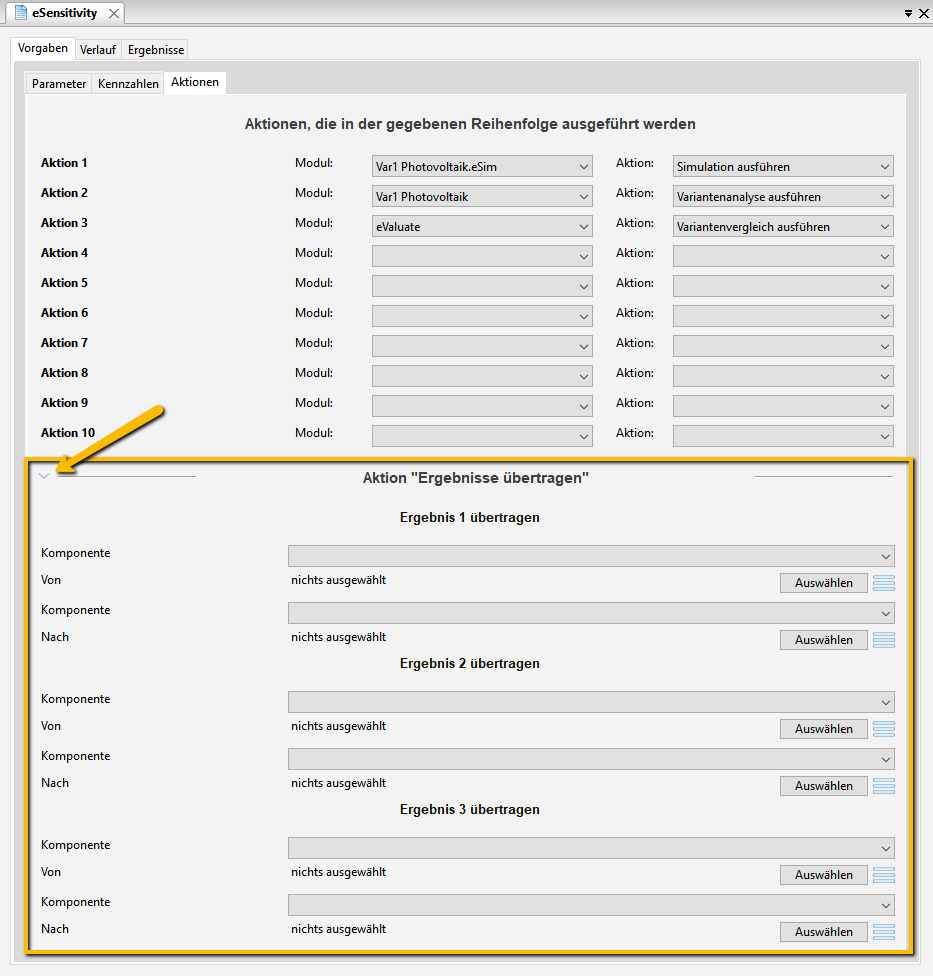
Task: Select the Kennzahlen sub-tab
Action: point(128,83)
